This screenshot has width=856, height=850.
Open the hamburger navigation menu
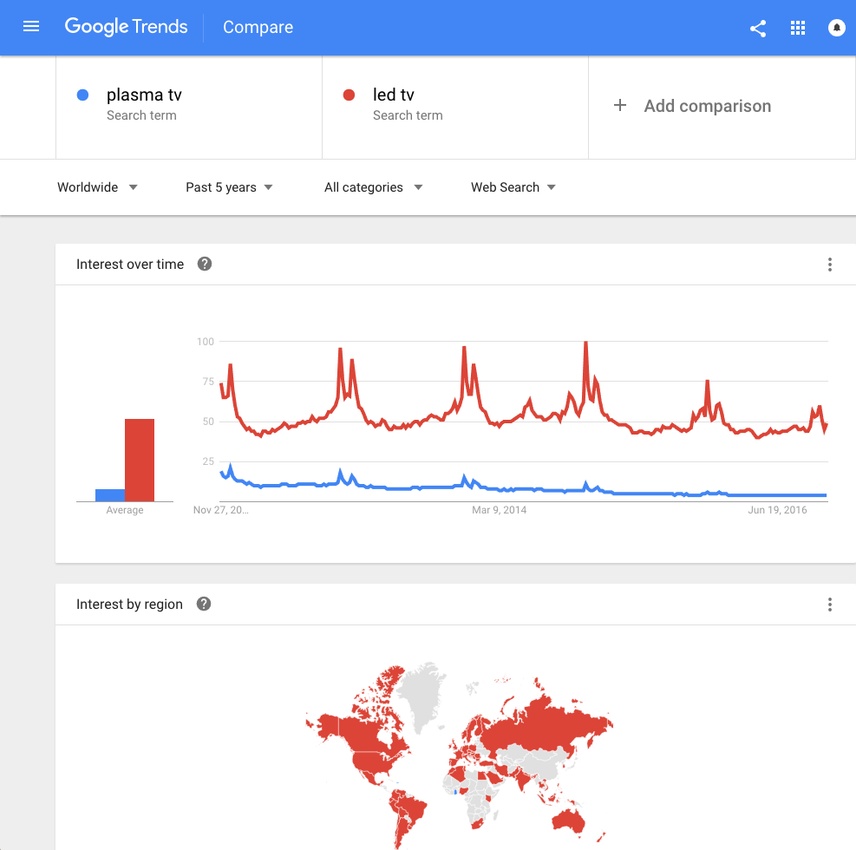(31, 27)
